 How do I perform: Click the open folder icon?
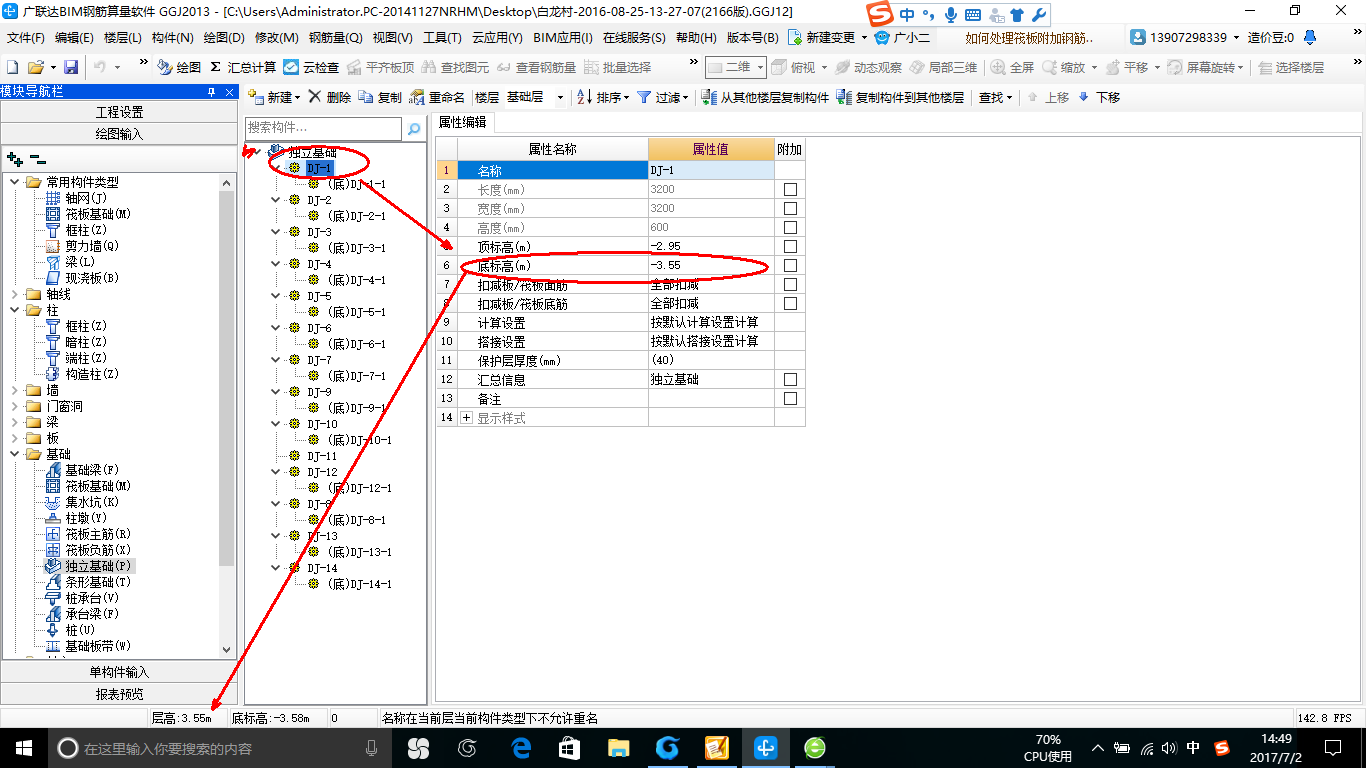coord(35,67)
